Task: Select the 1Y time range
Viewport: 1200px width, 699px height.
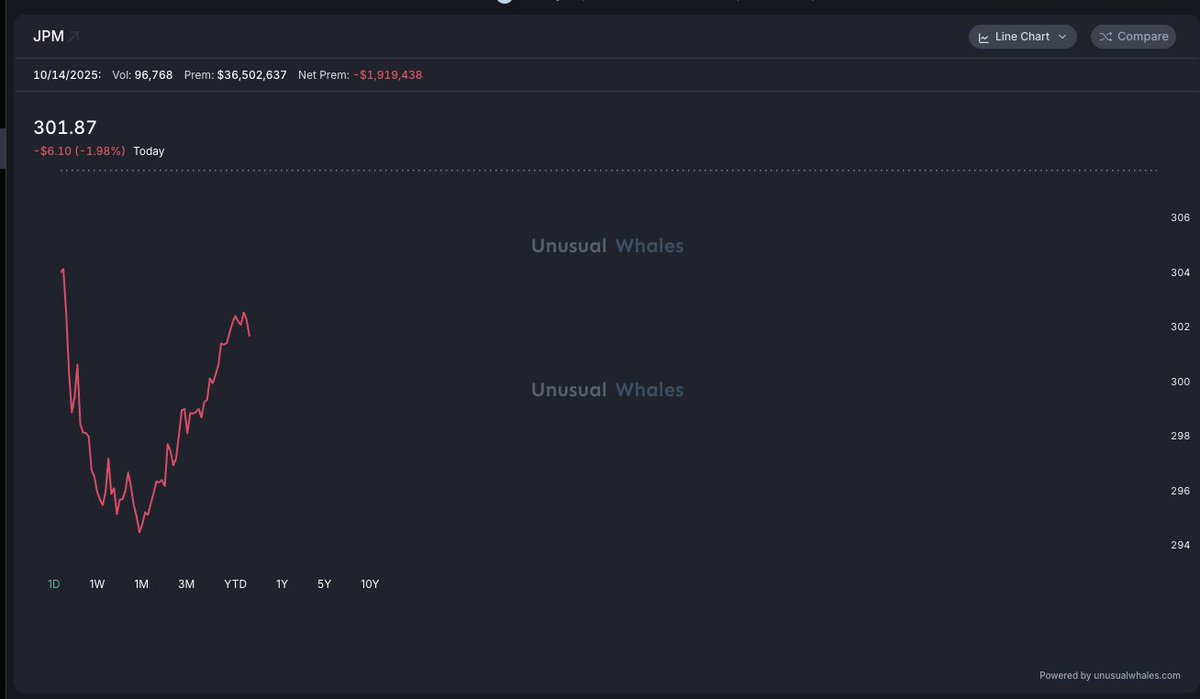Action: point(282,584)
